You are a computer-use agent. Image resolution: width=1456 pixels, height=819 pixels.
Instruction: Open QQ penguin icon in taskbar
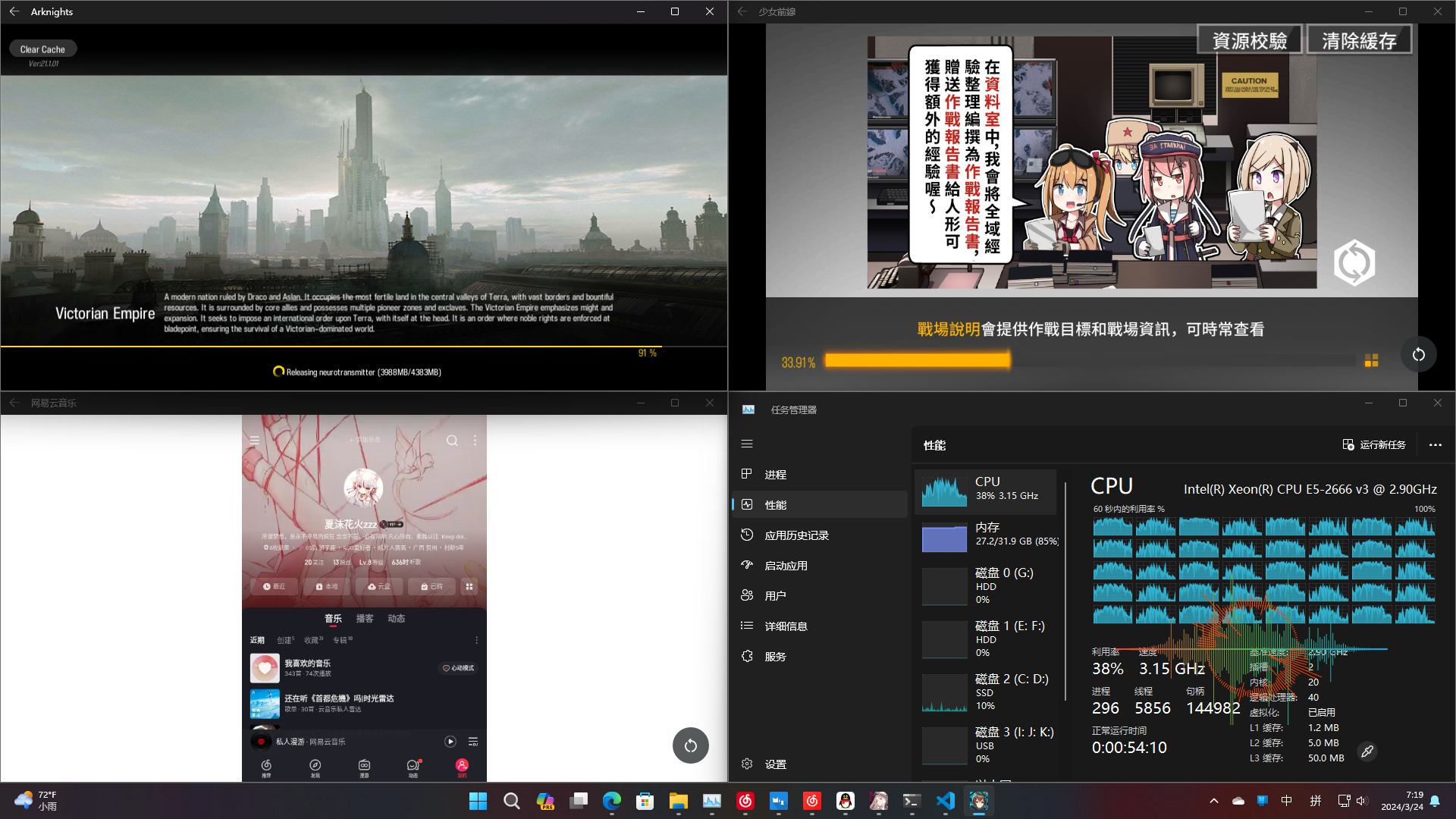[845, 801]
